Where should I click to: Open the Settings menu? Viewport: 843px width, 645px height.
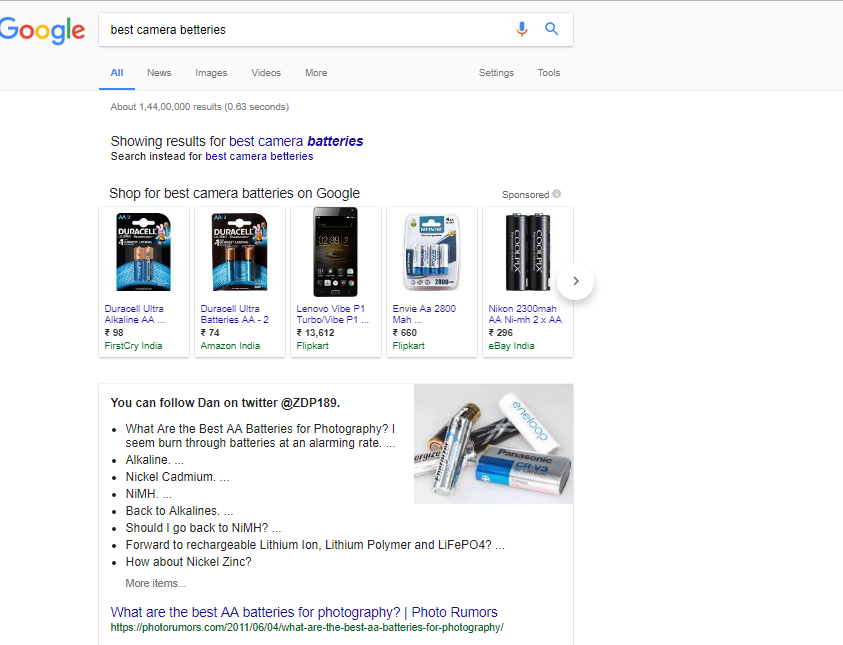coord(496,73)
